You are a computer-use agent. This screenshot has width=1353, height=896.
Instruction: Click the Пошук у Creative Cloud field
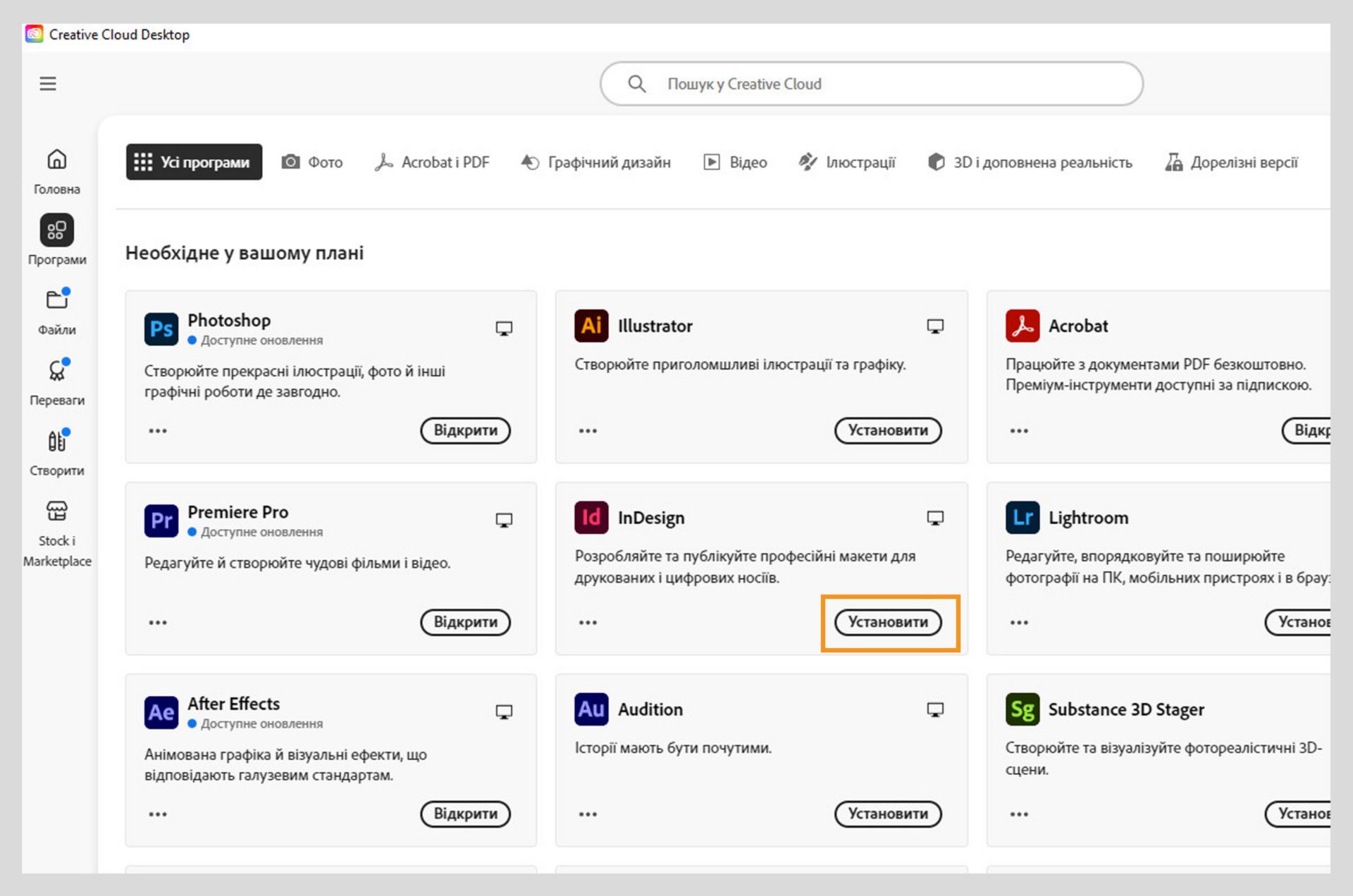click(871, 84)
